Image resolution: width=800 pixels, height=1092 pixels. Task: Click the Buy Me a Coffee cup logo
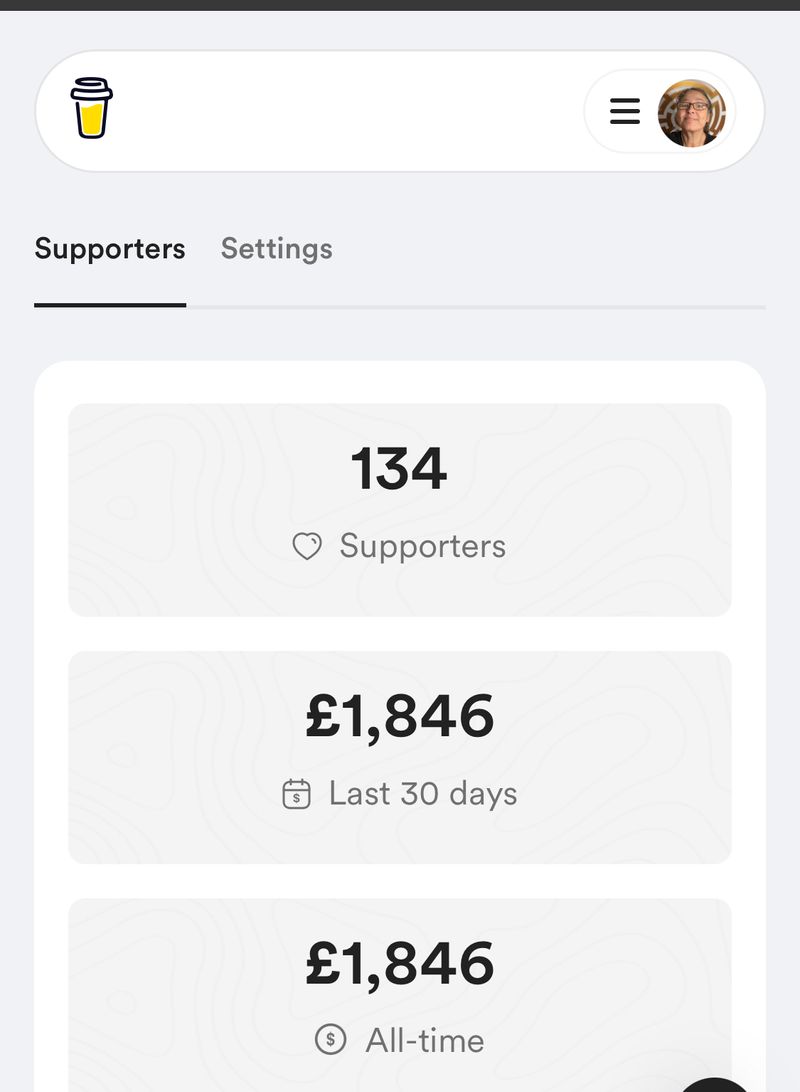91,108
